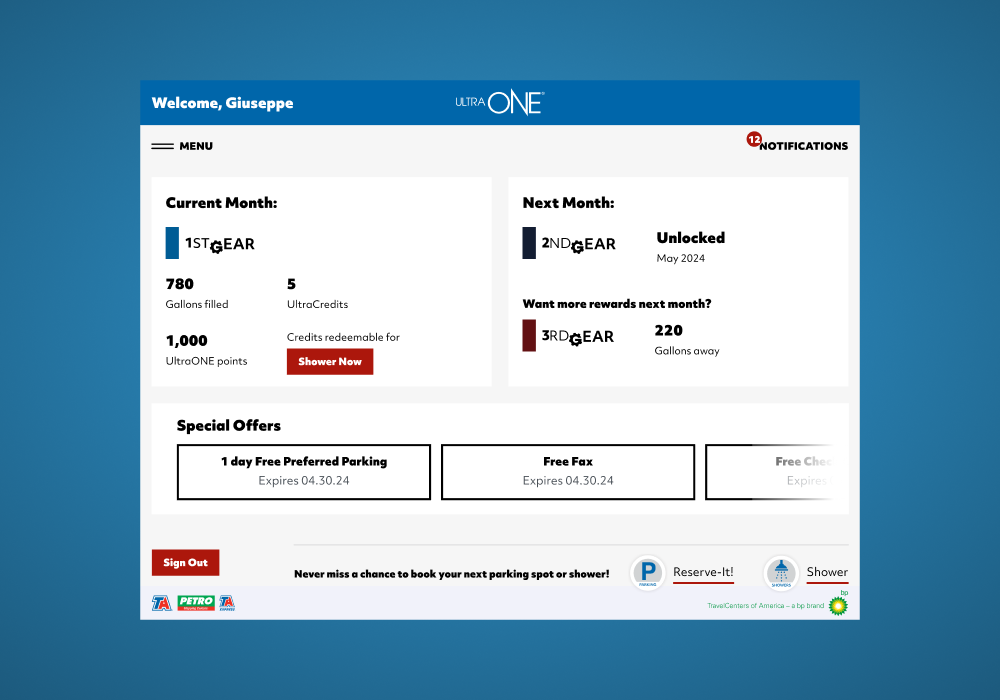This screenshot has height=700, width=1000.
Task: Click the Special Offers heading
Action: point(229,425)
